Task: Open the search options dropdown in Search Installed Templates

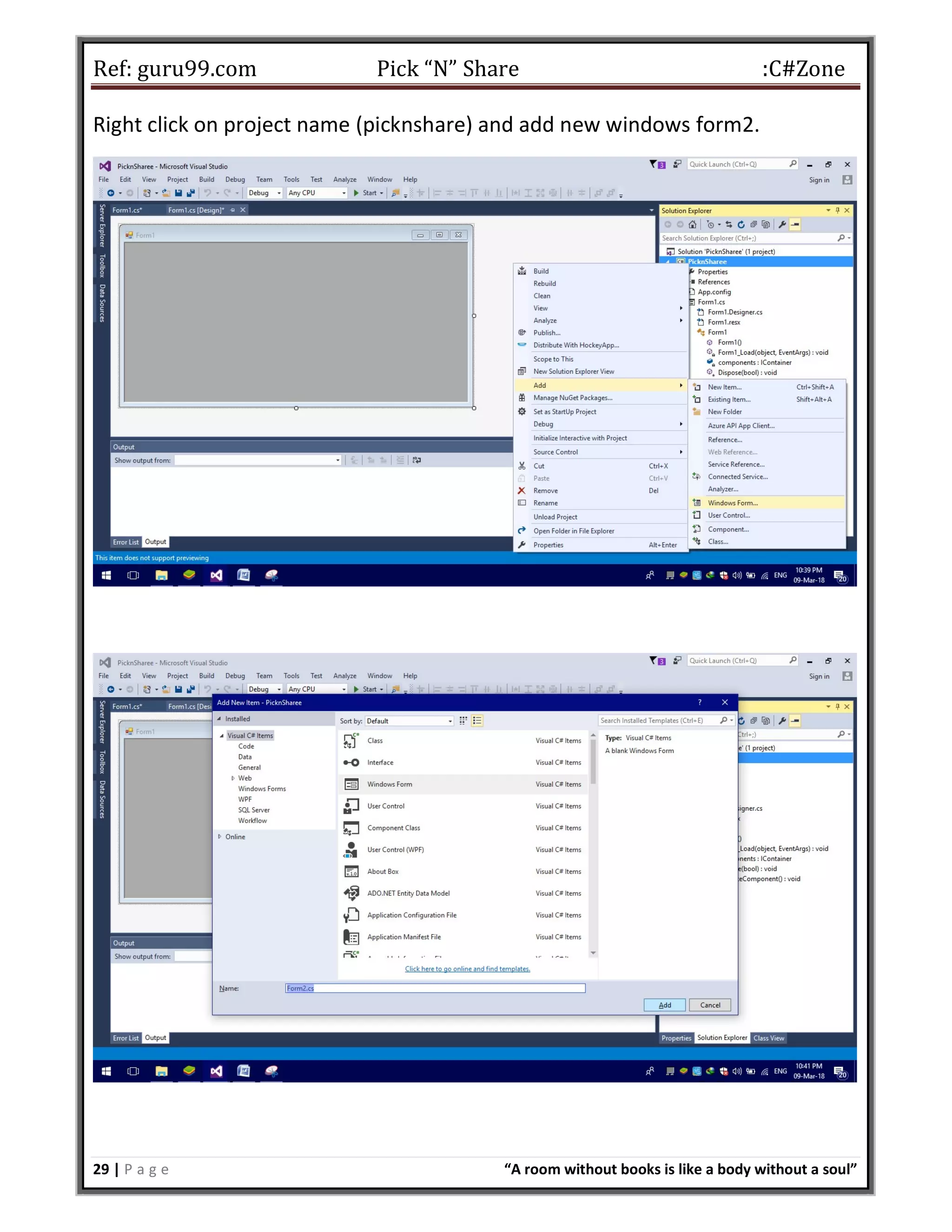Action: (x=732, y=720)
